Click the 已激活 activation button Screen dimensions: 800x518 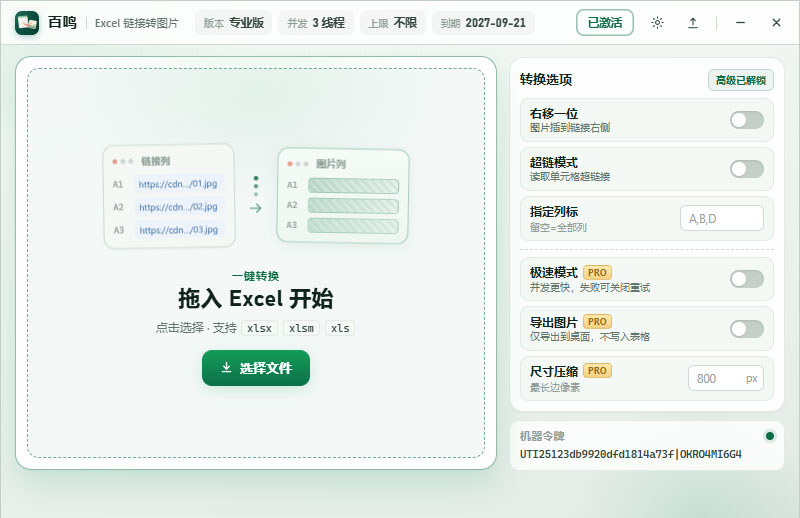(605, 23)
